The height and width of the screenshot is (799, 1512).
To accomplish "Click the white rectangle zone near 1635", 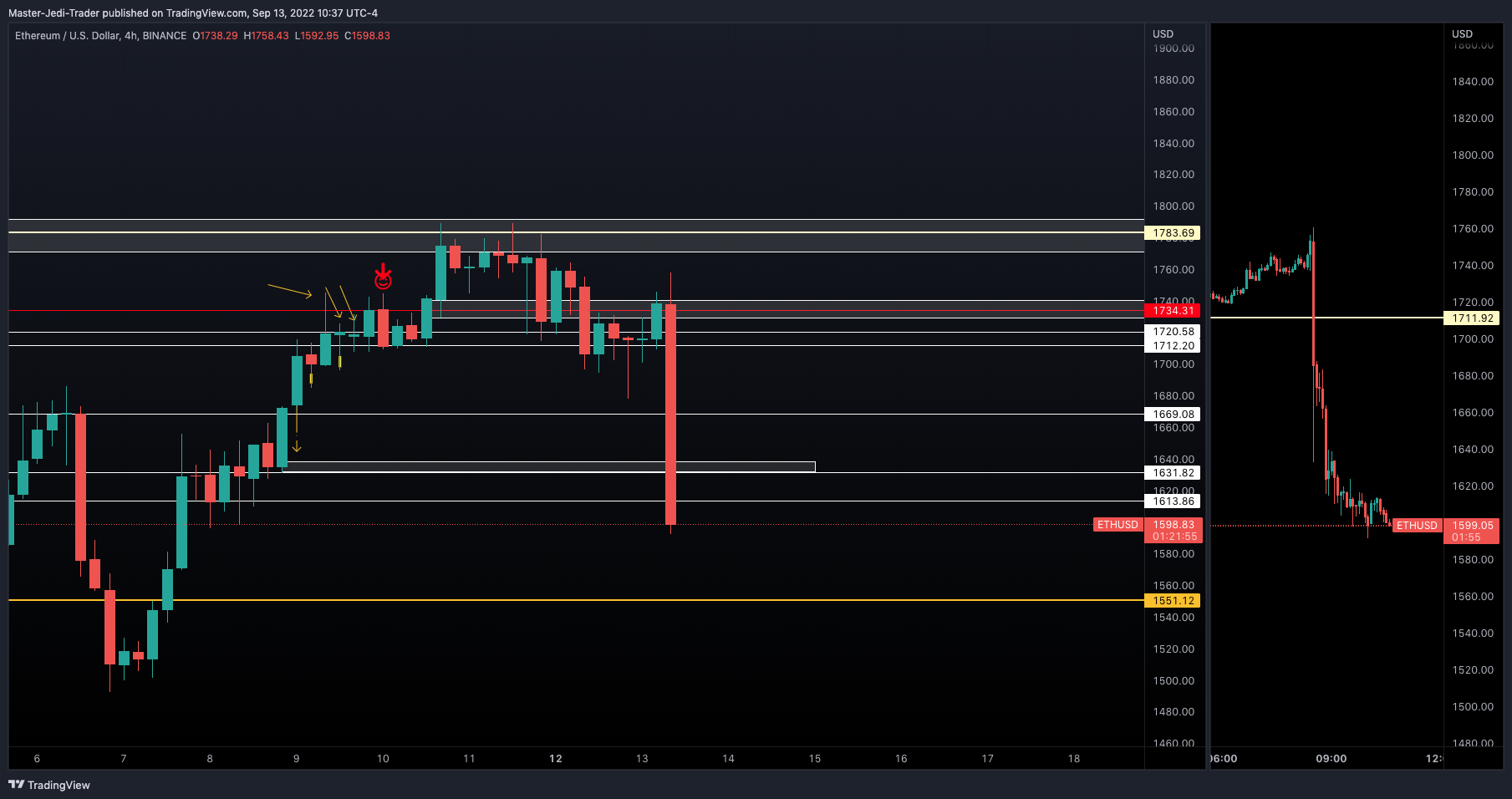I will (548, 467).
